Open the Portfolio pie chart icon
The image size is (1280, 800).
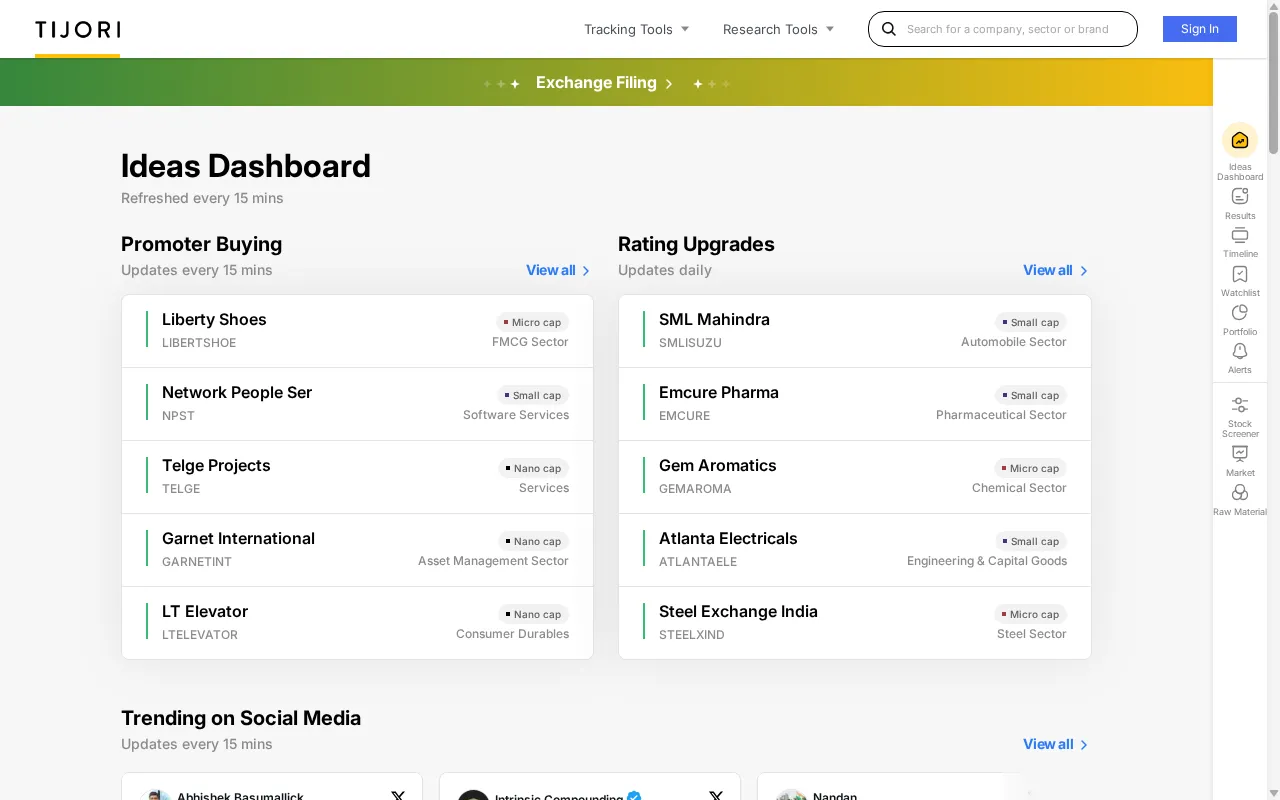tap(1240, 314)
